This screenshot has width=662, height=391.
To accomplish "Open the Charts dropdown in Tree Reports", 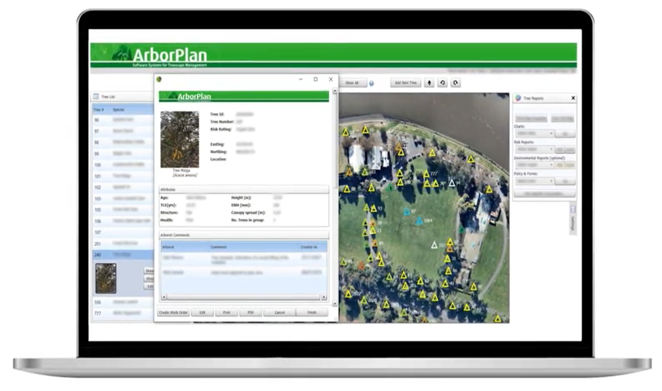I will coord(534,133).
